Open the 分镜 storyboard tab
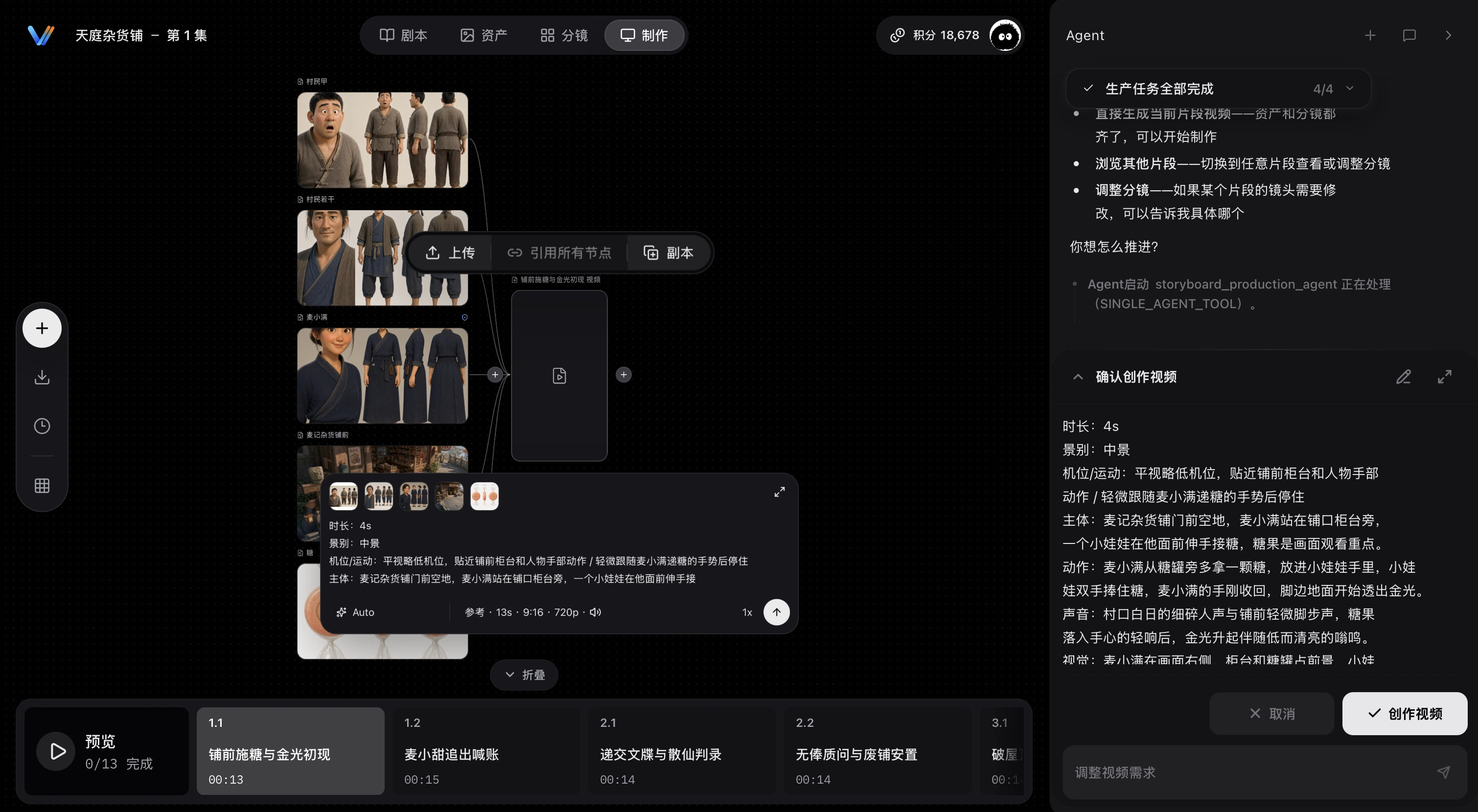 click(x=564, y=35)
